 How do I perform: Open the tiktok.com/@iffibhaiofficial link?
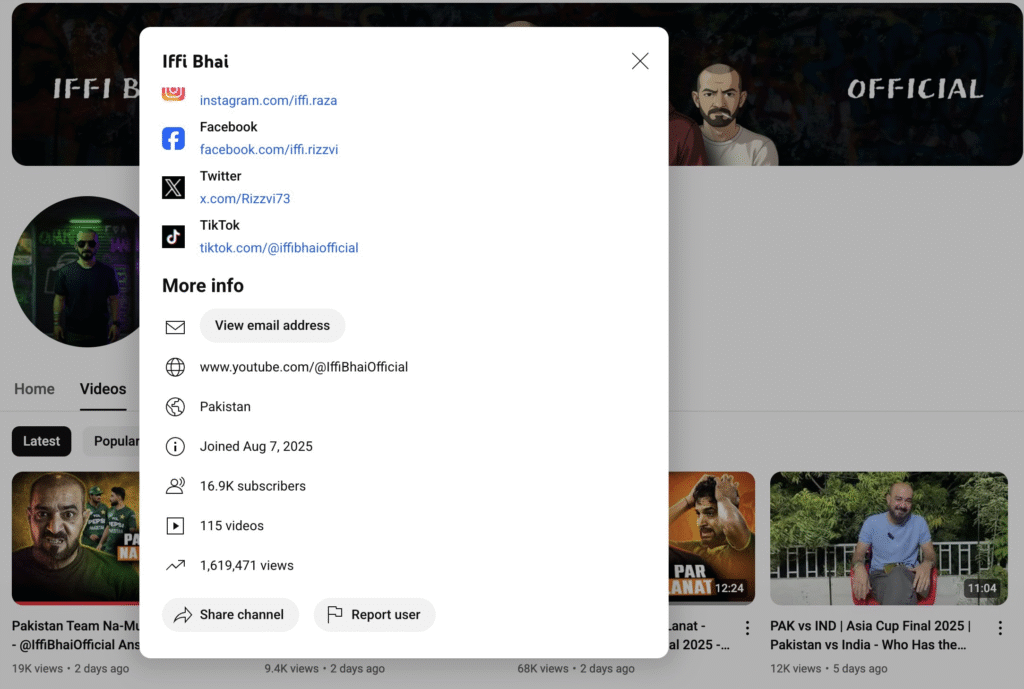(x=279, y=248)
